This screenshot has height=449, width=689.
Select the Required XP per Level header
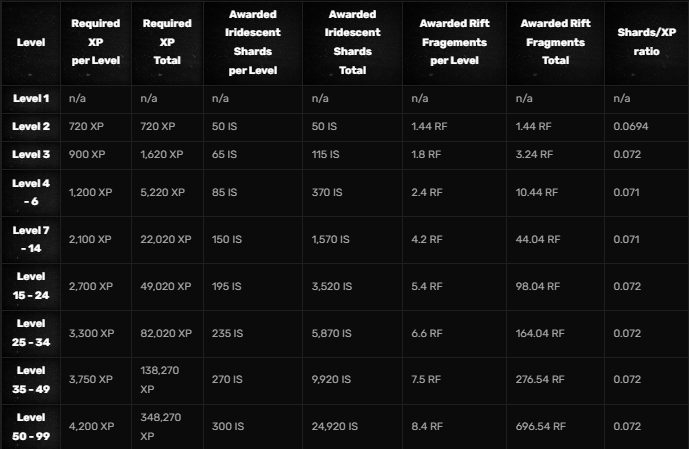(x=95, y=42)
